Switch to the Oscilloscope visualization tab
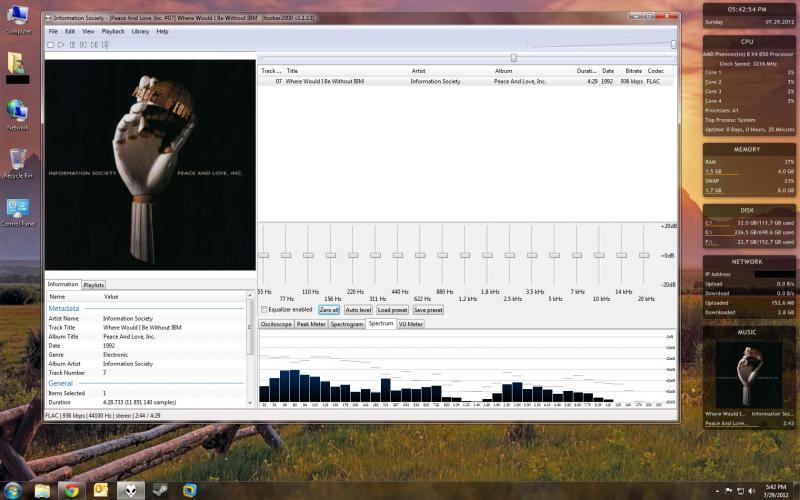This screenshot has width=800, height=500. coord(276,324)
